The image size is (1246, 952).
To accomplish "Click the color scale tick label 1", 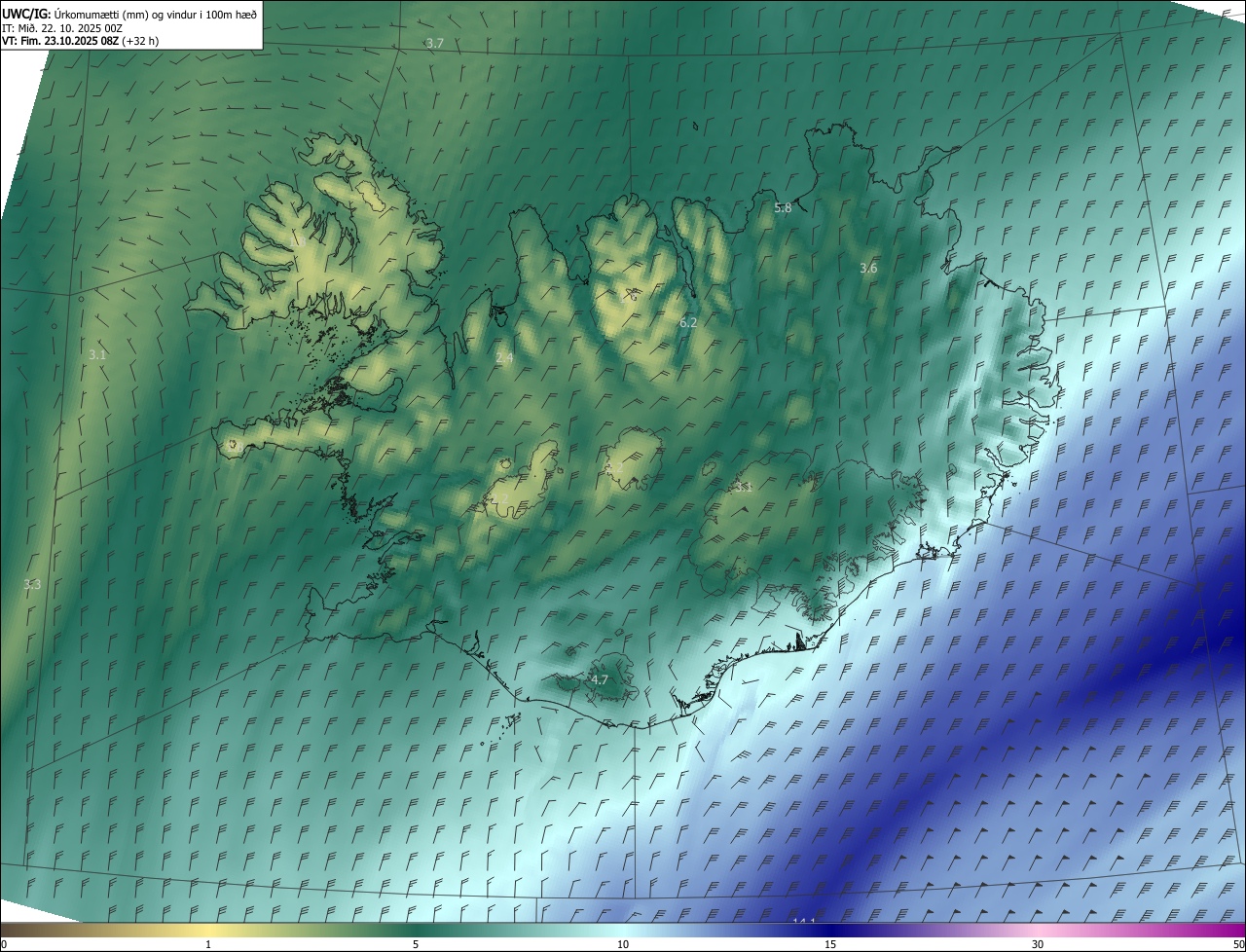I will [x=208, y=945].
